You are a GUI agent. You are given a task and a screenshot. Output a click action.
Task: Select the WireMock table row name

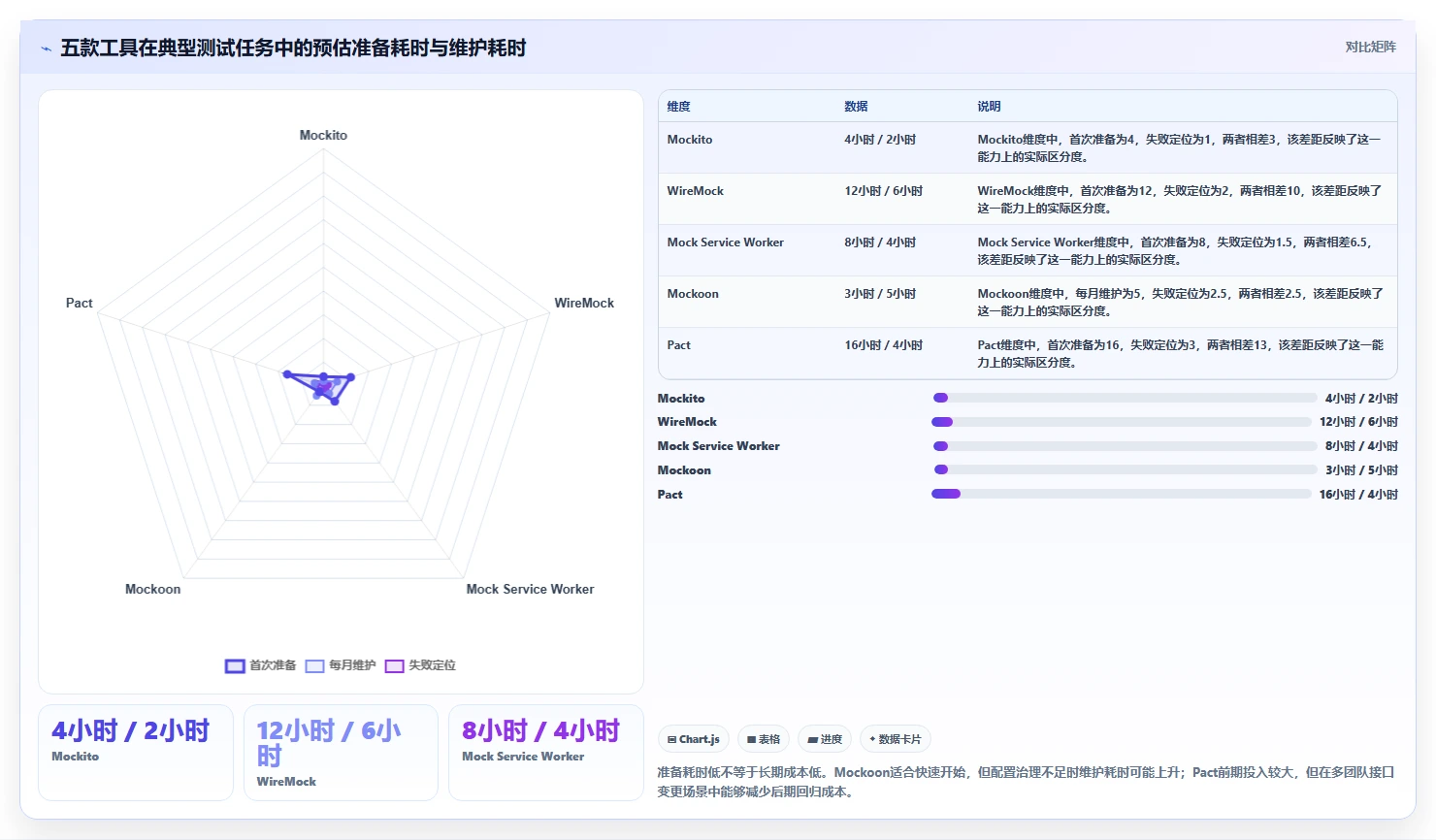[x=696, y=191]
